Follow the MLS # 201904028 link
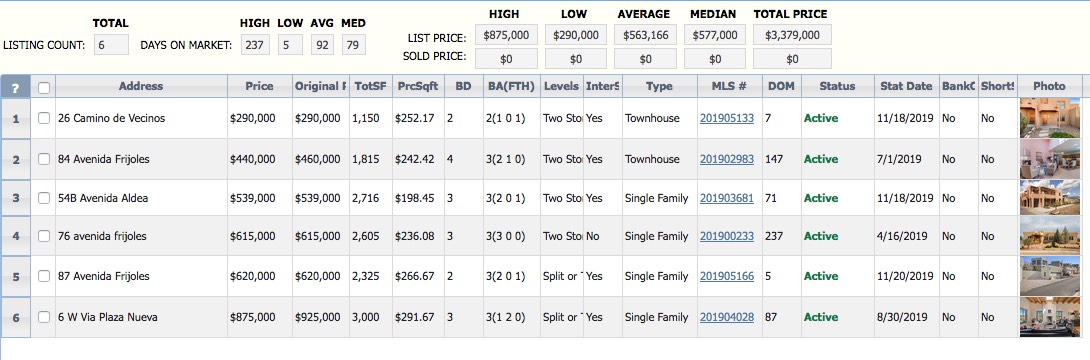The image size is (1090, 360). pyautogui.click(x=726, y=317)
